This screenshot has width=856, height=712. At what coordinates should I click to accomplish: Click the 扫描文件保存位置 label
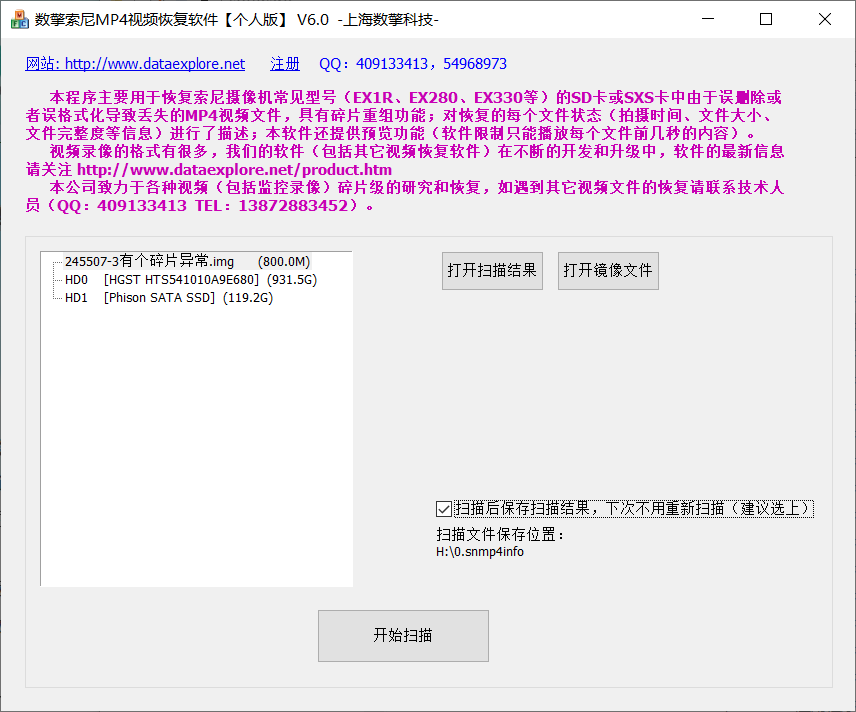tap(500, 534)
